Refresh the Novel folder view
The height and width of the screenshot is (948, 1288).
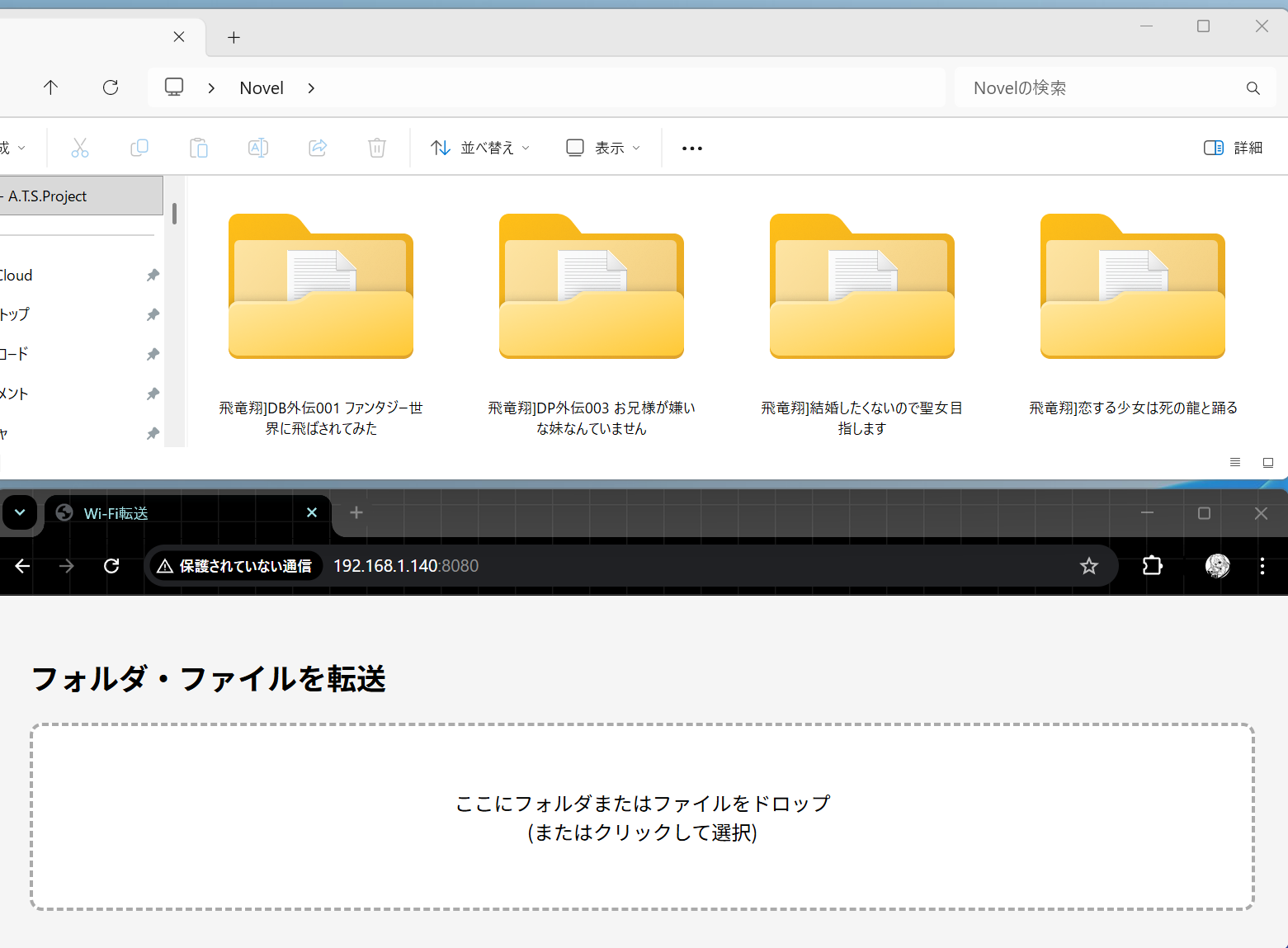[110, 87]
